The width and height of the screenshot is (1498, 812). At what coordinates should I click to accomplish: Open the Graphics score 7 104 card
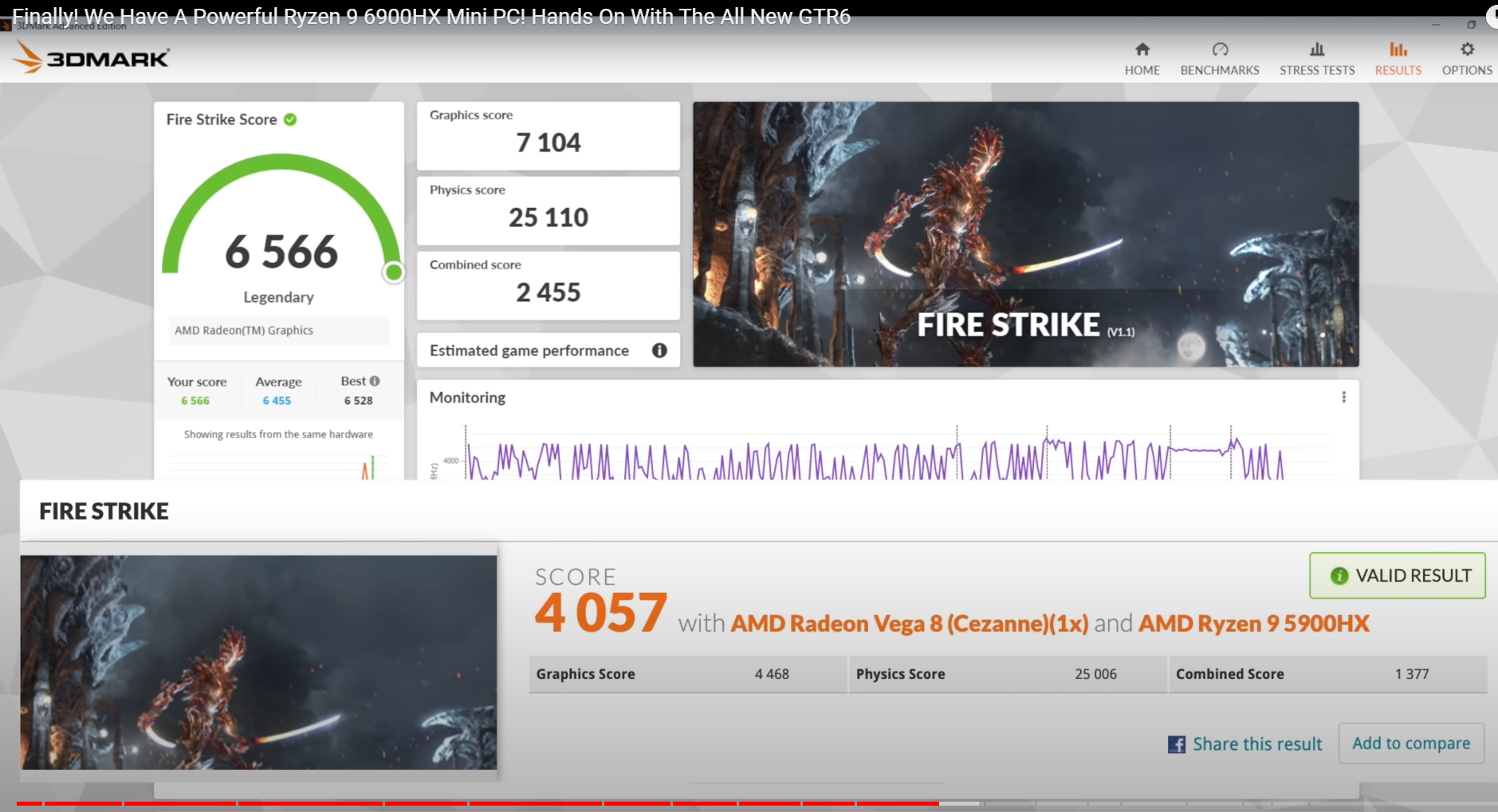[548, 135]
